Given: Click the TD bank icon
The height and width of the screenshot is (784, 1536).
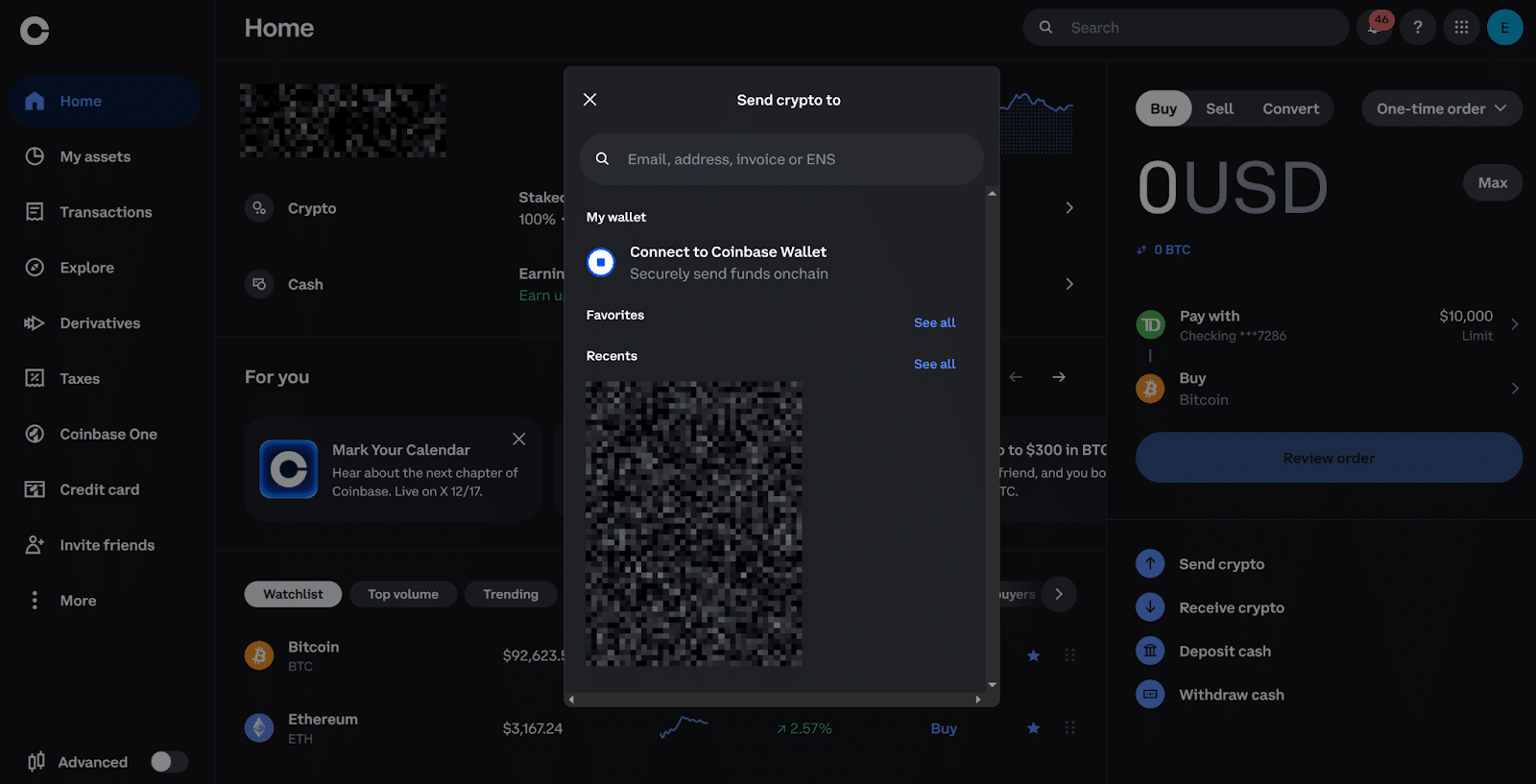Looking at the screenshot, I should [x=1150, y=325].
